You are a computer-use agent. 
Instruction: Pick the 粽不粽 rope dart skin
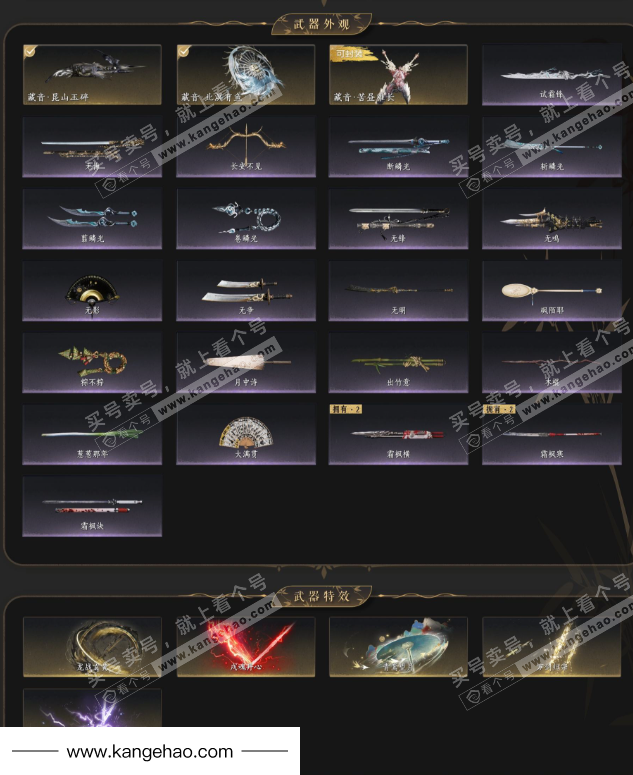[x=92, y=363]
